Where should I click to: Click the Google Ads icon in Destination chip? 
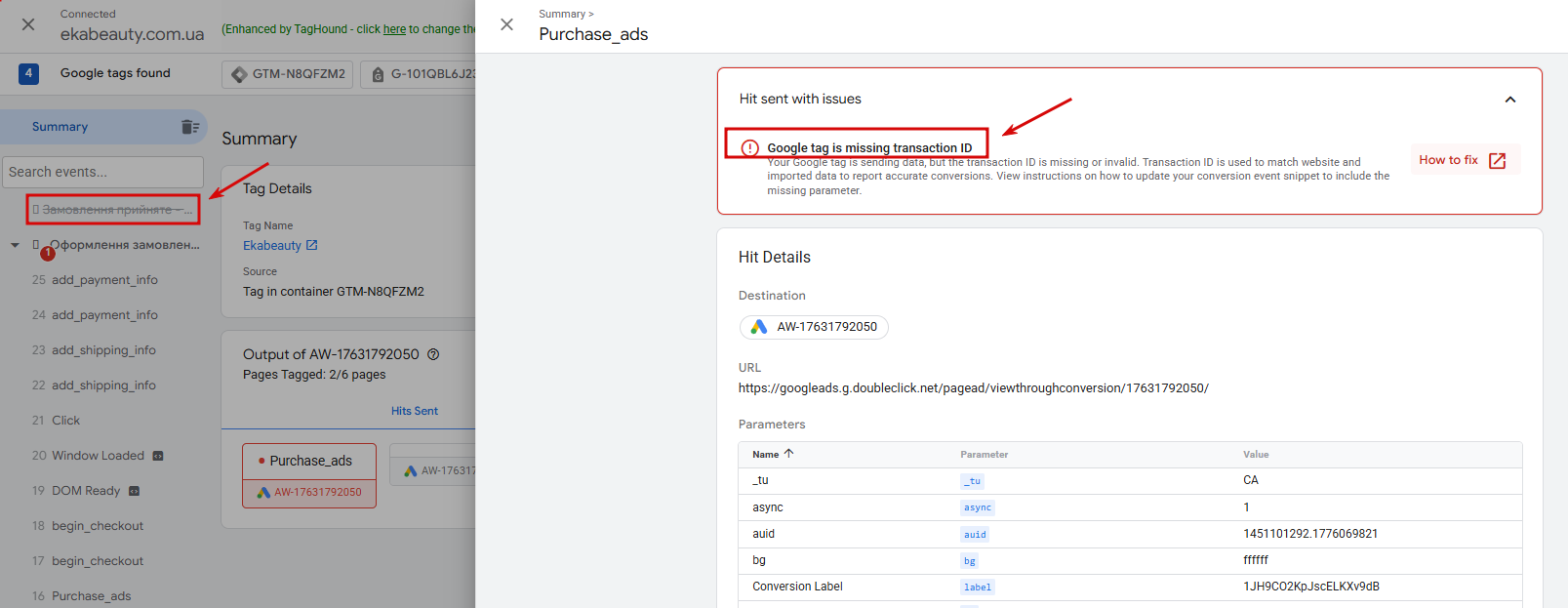[x=759, y=327]
